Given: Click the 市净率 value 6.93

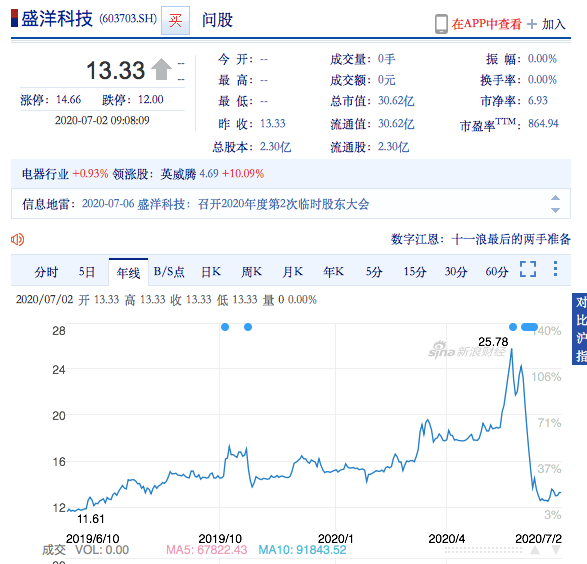Looking at the screenshot, I should coord(538,100).
